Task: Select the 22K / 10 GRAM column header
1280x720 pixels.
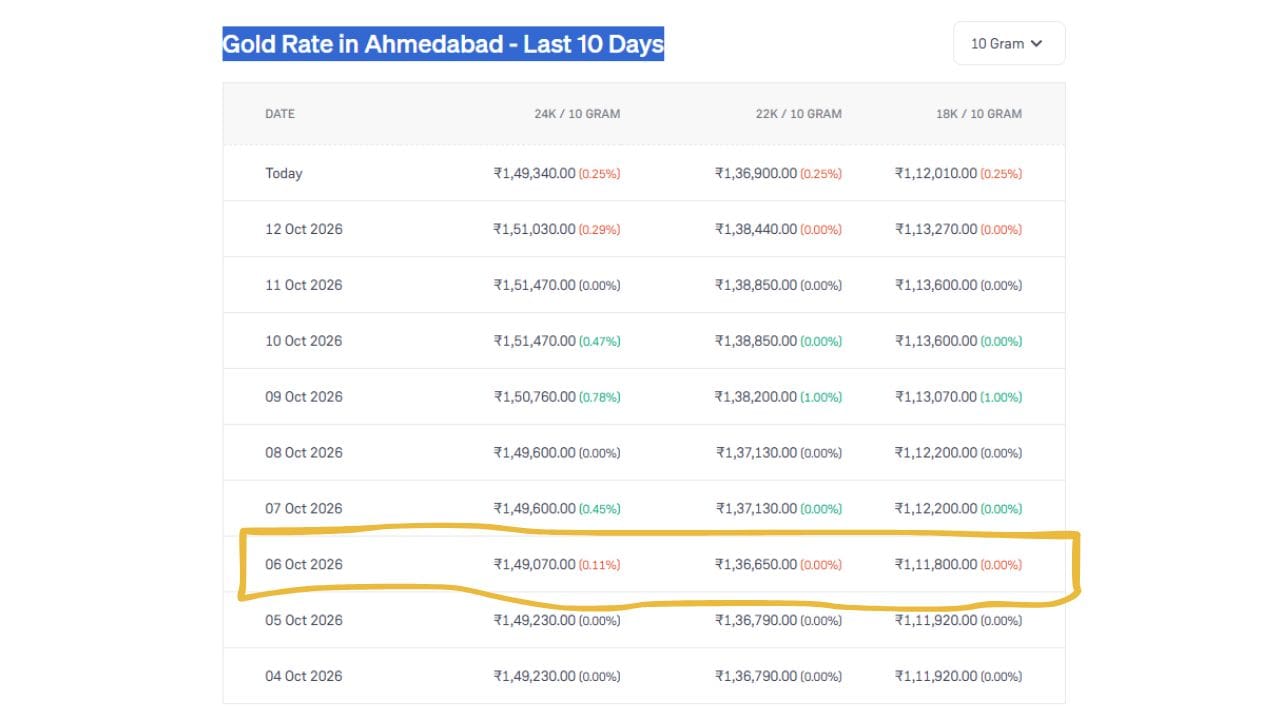Action: point(798,114)
